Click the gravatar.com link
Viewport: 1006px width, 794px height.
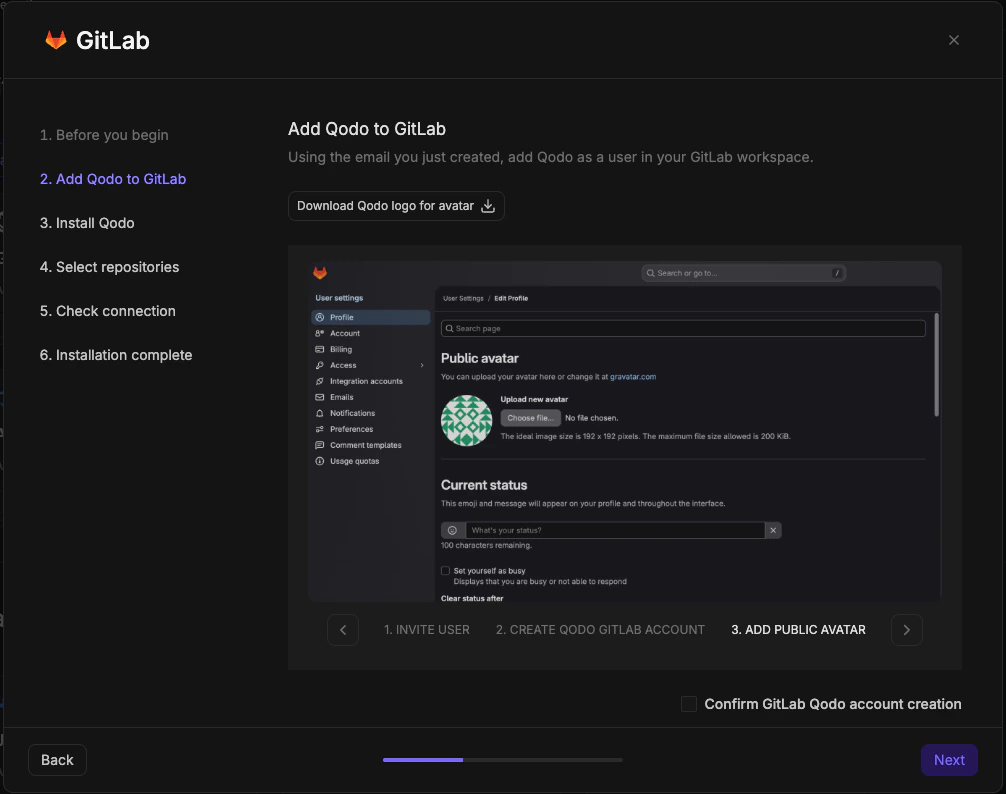point(633,377)
